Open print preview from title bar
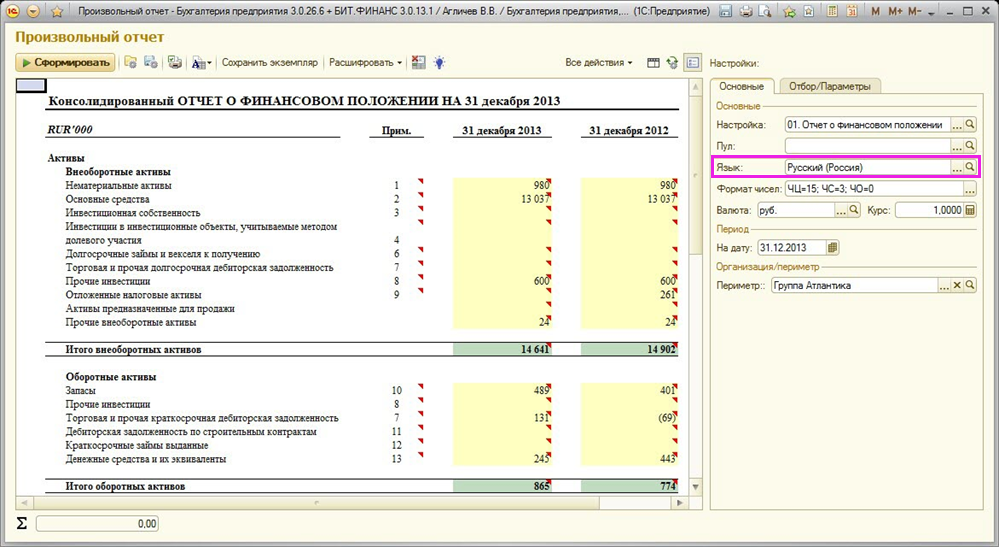The height and width of the screenshot is (547, 1000). click(x=765, y=11)
